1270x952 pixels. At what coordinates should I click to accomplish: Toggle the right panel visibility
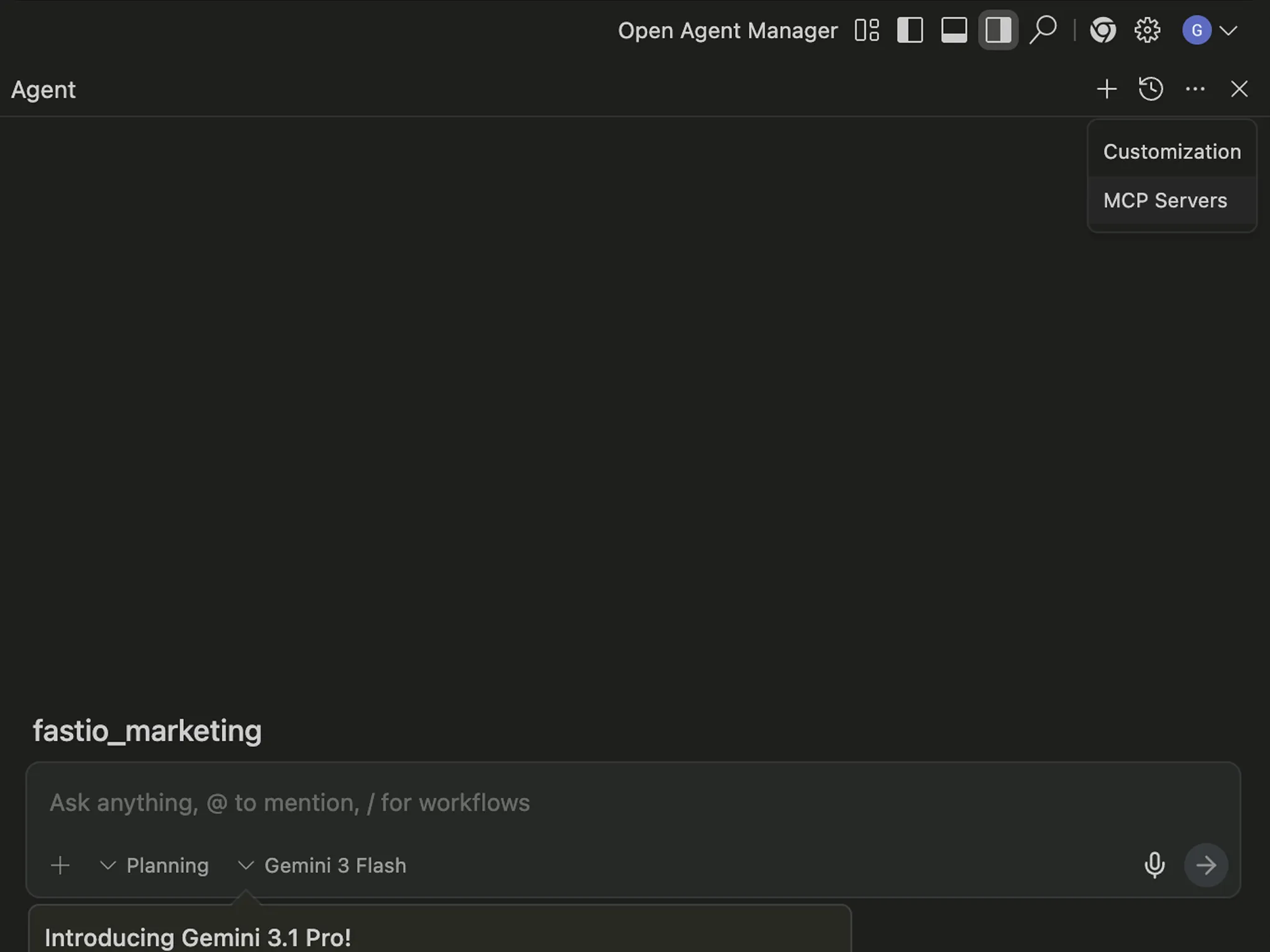tap(997, 29)
